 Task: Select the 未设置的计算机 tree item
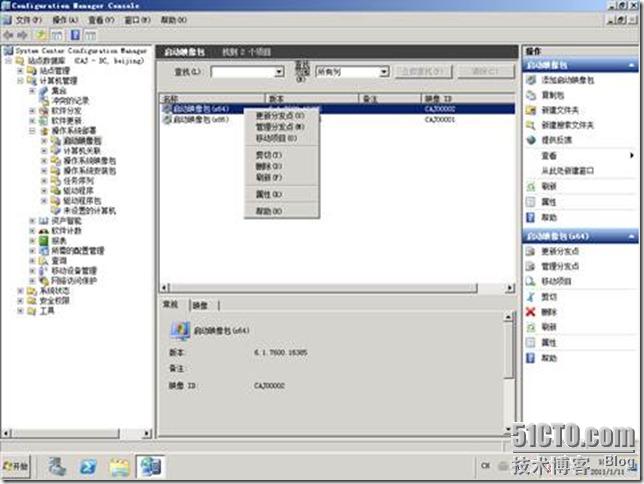[90, 211]
